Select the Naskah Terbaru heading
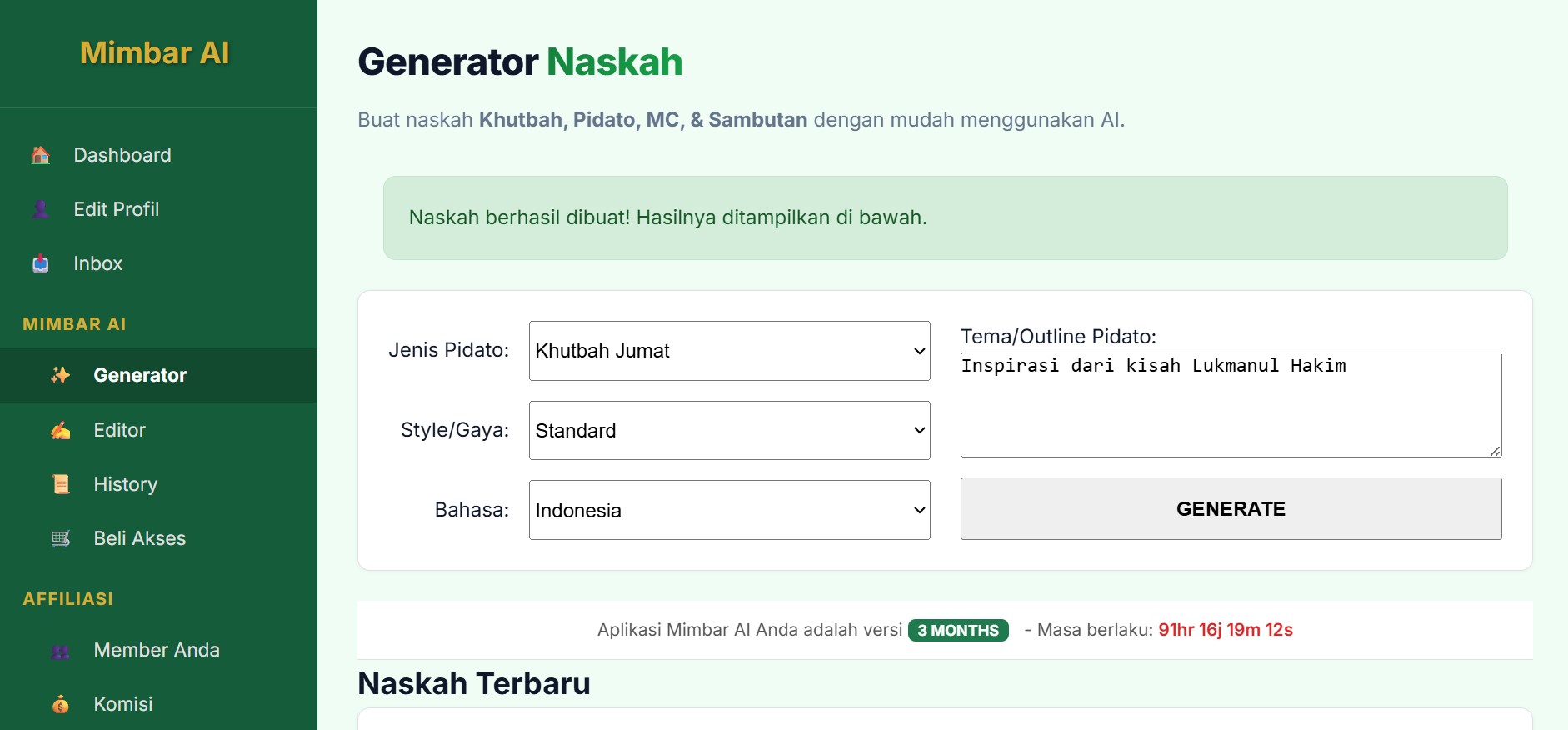This screenshot has height=730, width=1568. pyautogui.click(x=473, y=682)
